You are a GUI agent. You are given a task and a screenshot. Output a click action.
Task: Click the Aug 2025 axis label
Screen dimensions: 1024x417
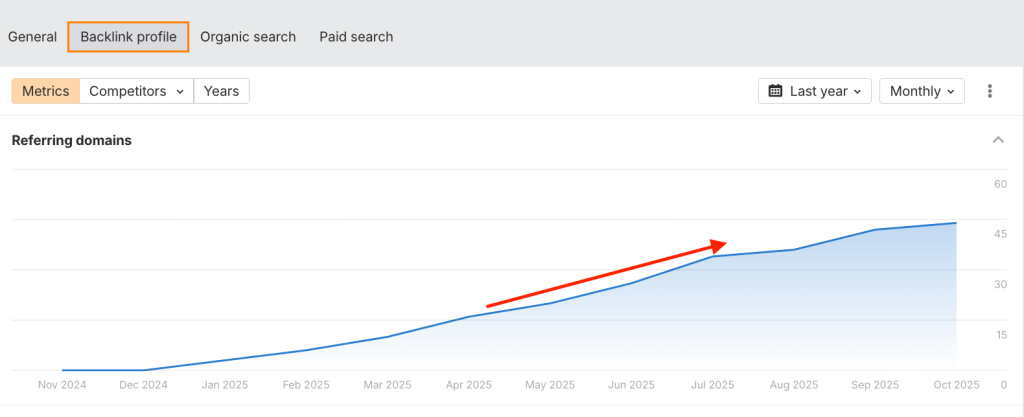tap(793, 385)
